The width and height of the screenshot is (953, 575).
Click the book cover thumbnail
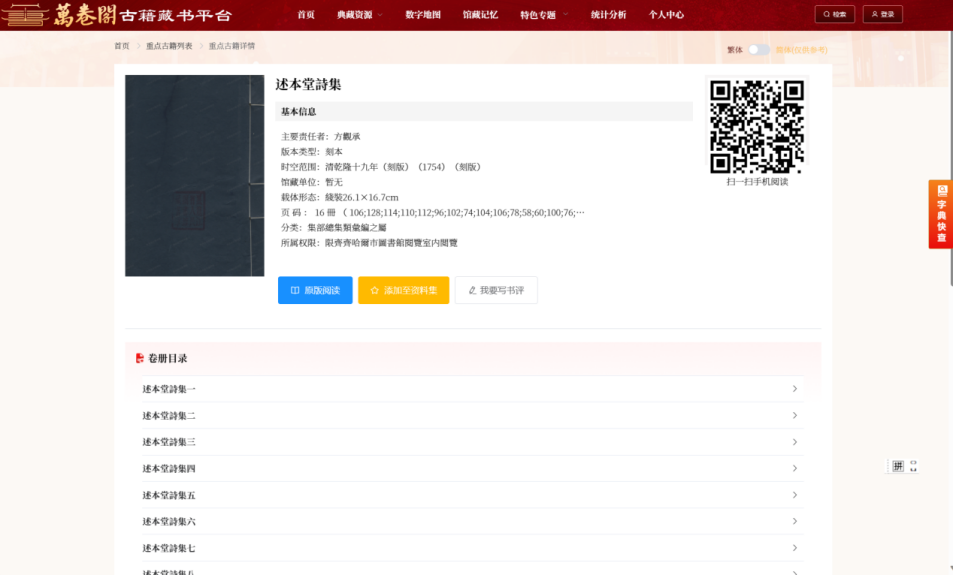tap(194, 176)
